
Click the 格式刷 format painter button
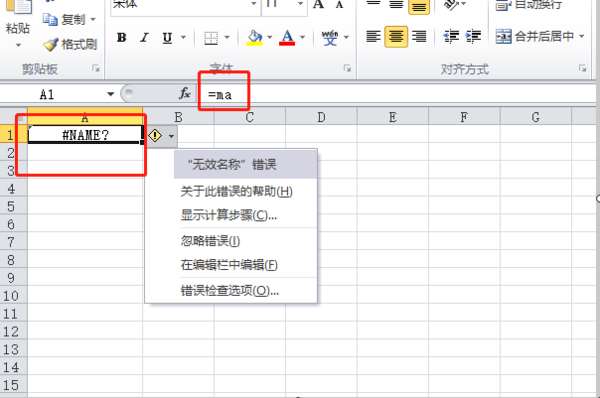tap(70, 44)
